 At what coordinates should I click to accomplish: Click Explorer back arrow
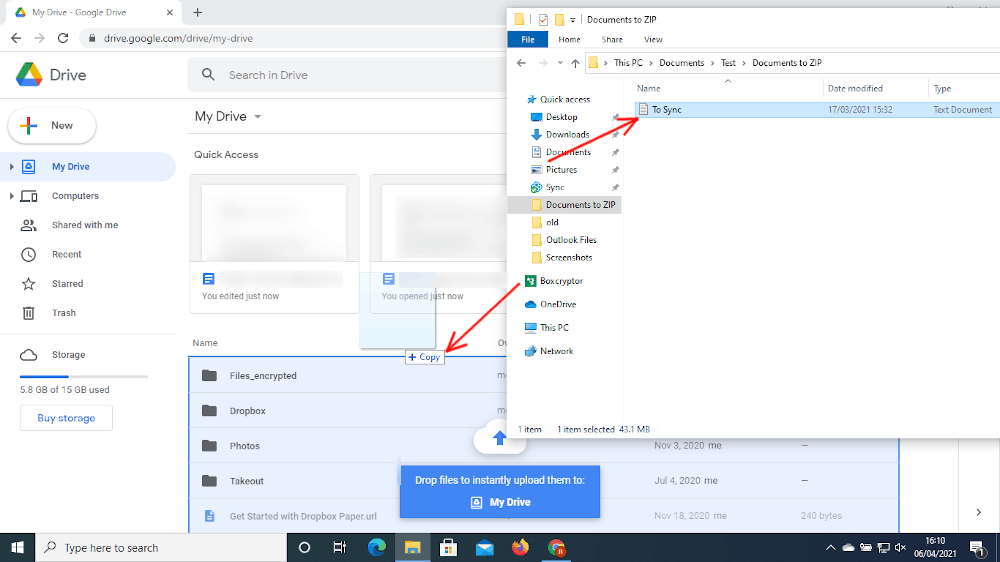tap(522, 63)
